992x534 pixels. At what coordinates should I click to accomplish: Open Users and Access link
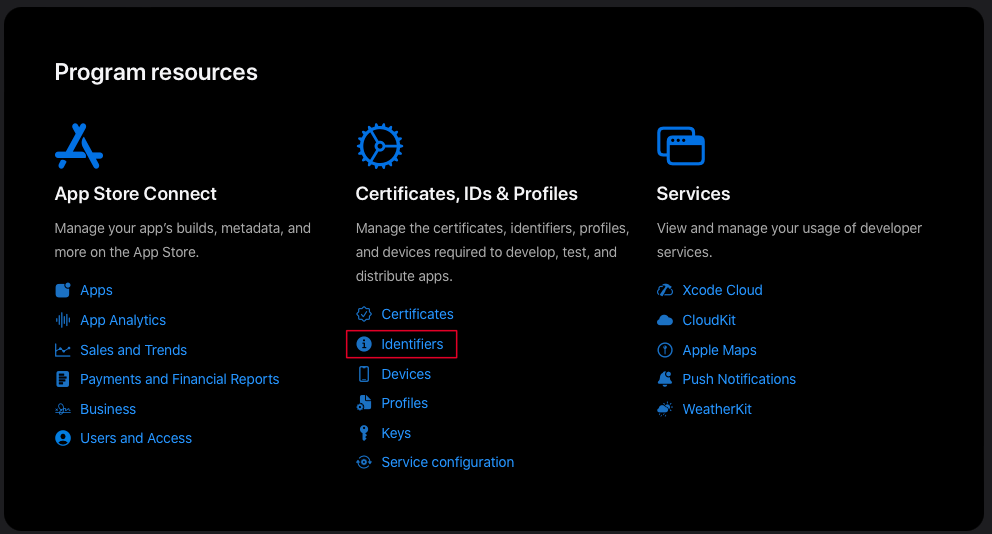coord(136,438)
